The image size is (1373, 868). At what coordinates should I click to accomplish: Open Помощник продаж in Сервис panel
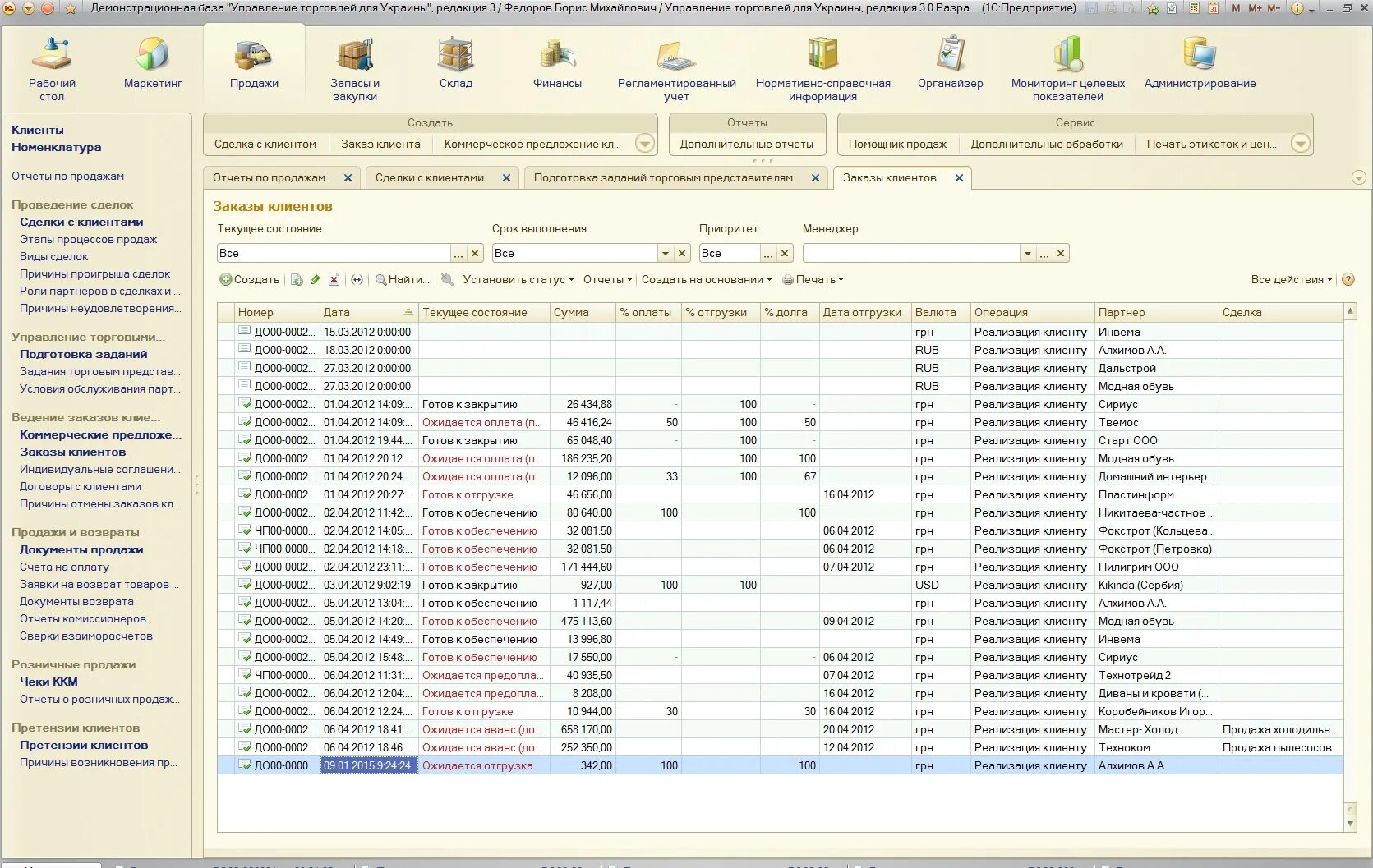tap(897, 145)
